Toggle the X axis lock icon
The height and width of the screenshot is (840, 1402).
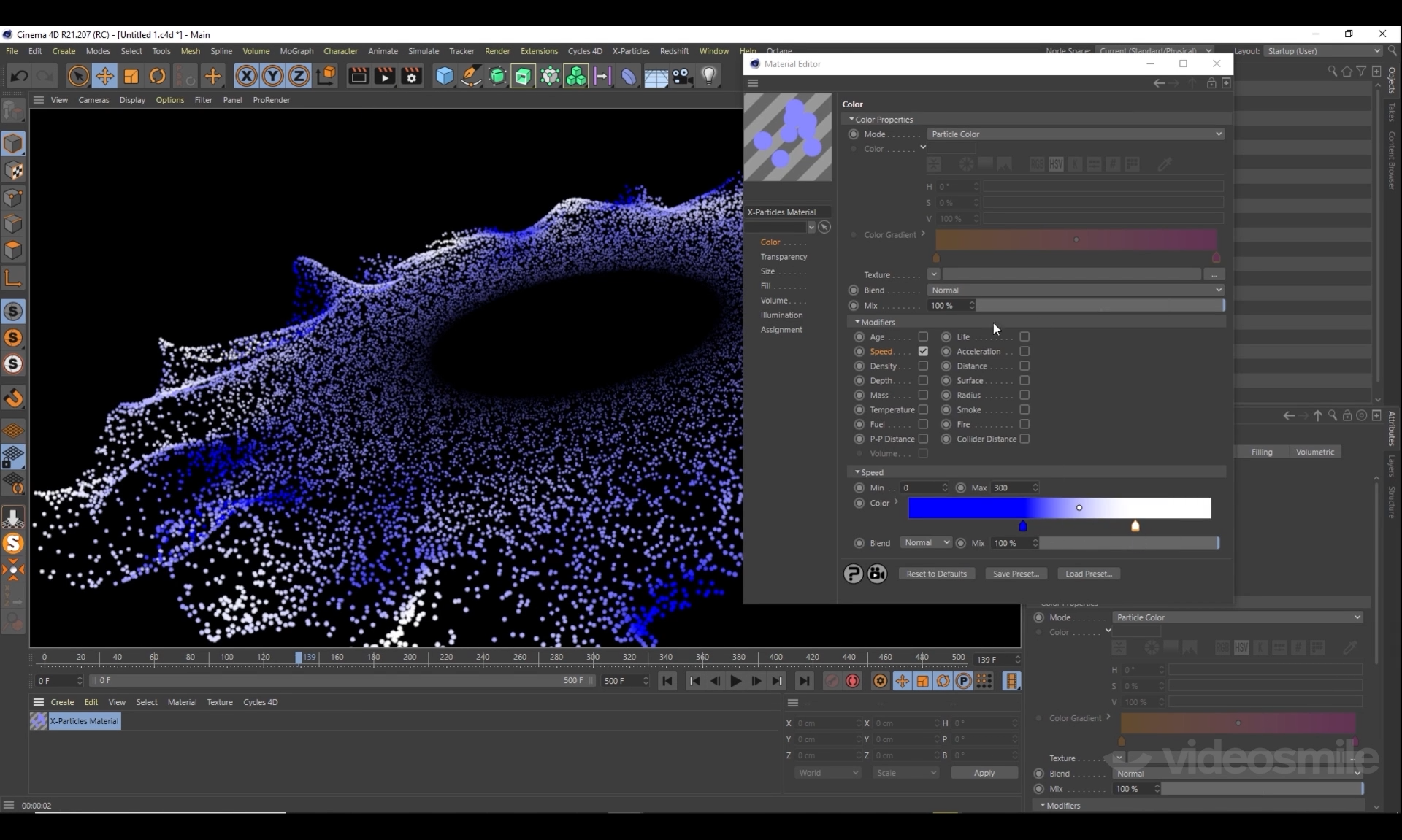click(246, 76)
